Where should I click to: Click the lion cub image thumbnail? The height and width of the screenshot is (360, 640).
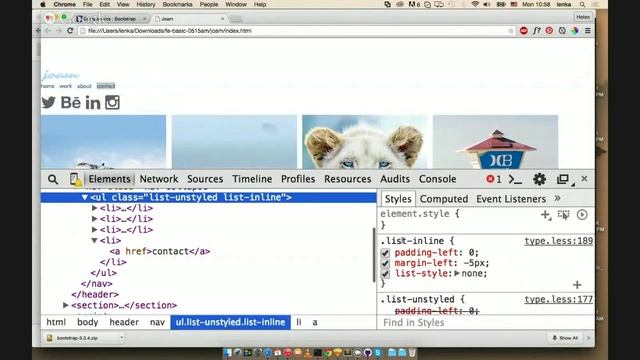point(365,142)
